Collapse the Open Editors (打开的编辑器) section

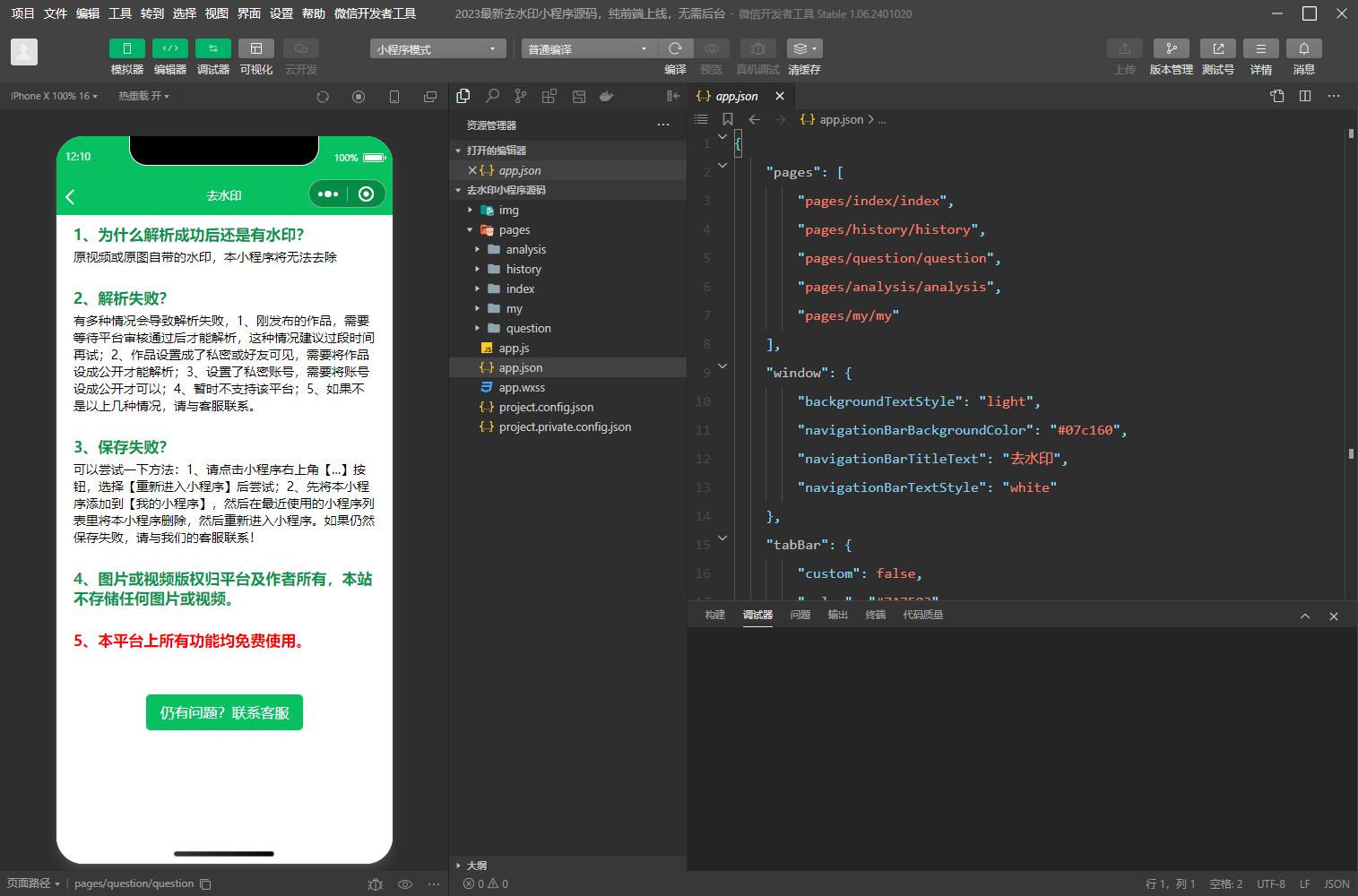567,151
